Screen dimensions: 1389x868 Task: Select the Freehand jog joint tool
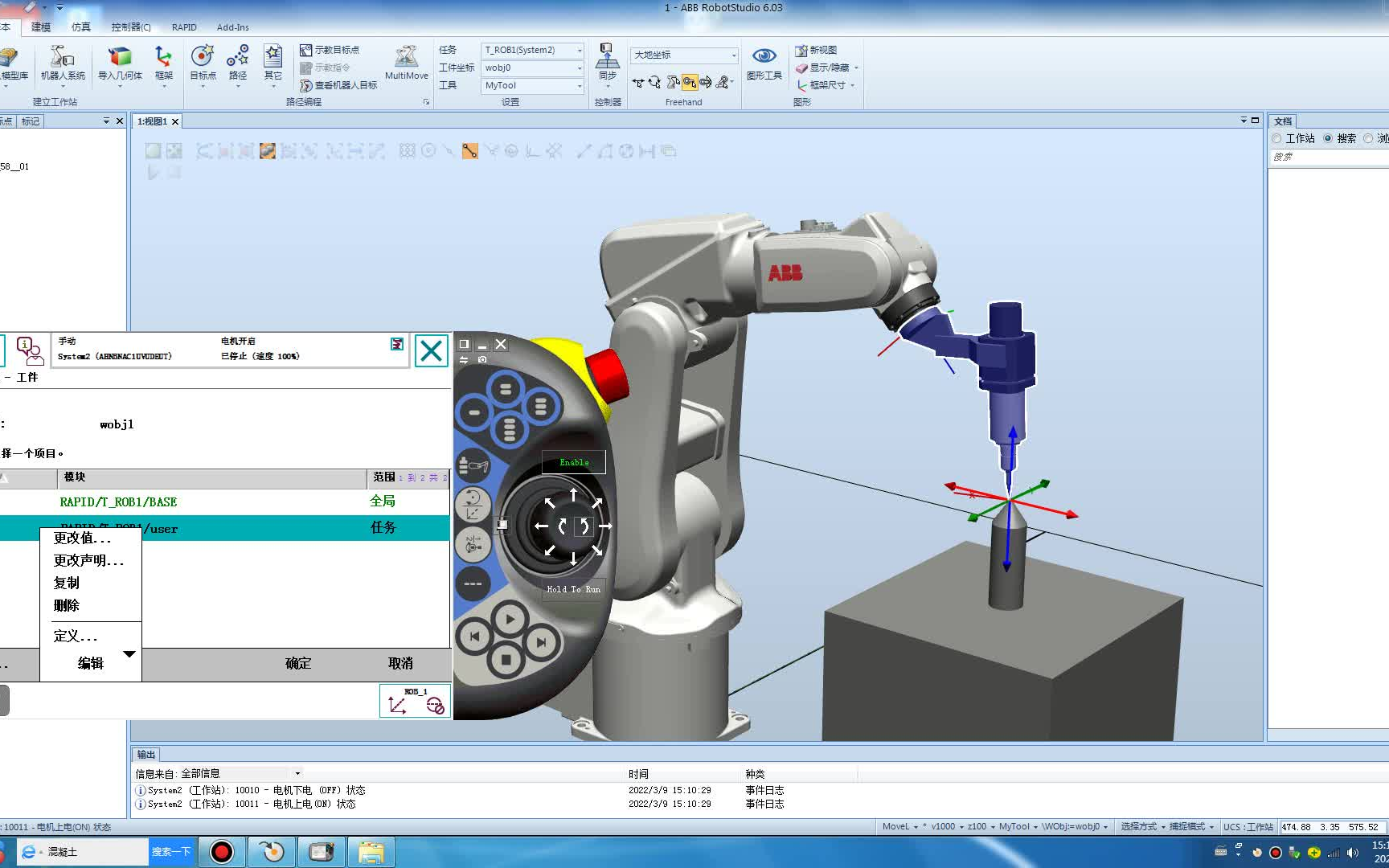pyautogui.click(x=673, y=83)
